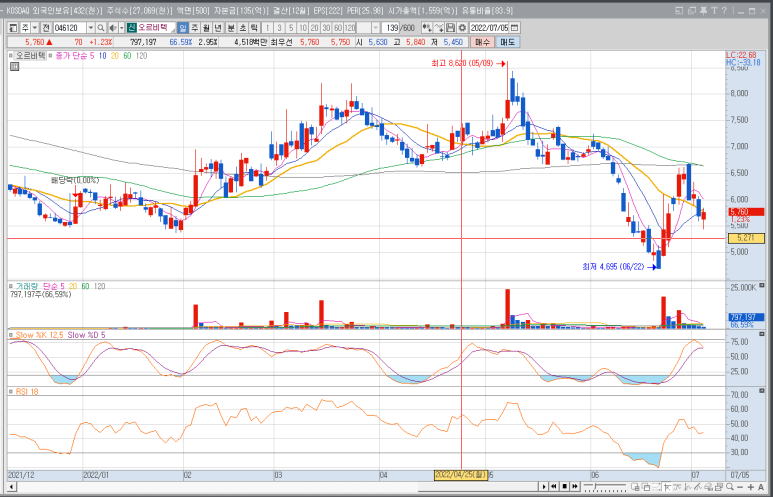Viewport: 773px width, 497px height.
Task: Click the Slow %K 12.5 legend label
Action: (39, 335)
